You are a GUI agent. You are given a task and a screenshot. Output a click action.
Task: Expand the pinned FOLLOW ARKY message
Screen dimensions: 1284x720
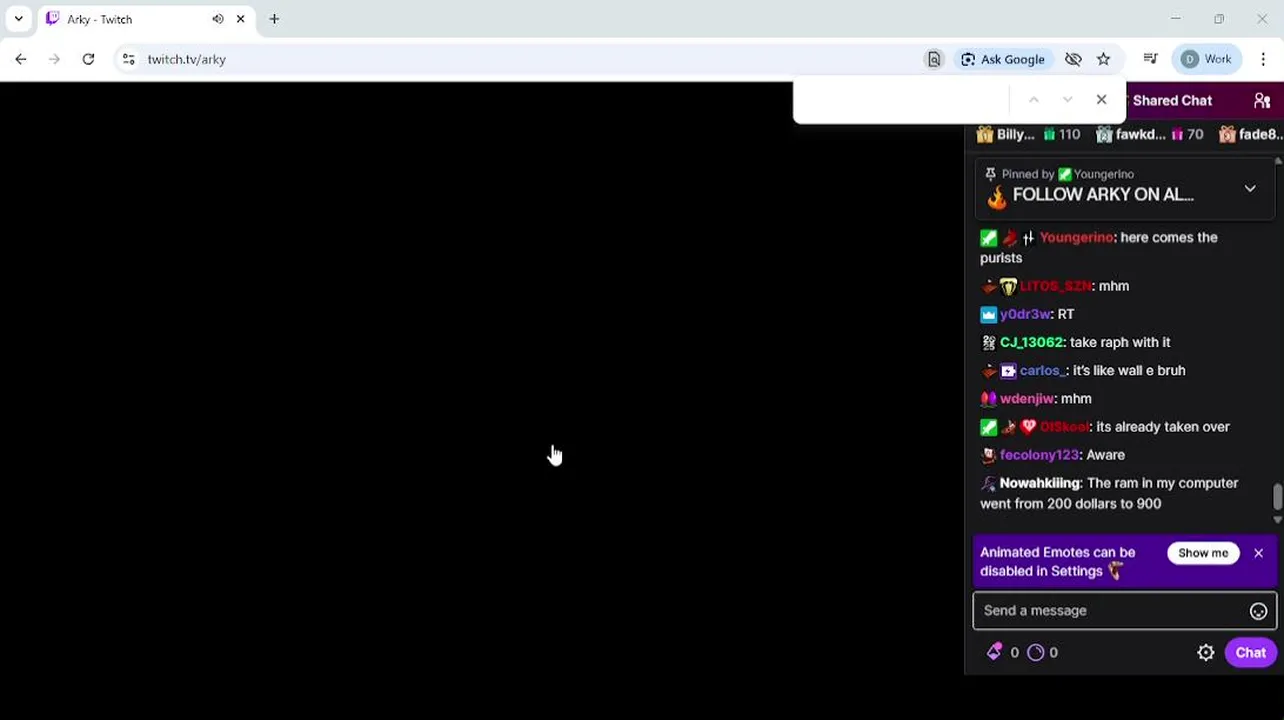tap(1250, 188)
